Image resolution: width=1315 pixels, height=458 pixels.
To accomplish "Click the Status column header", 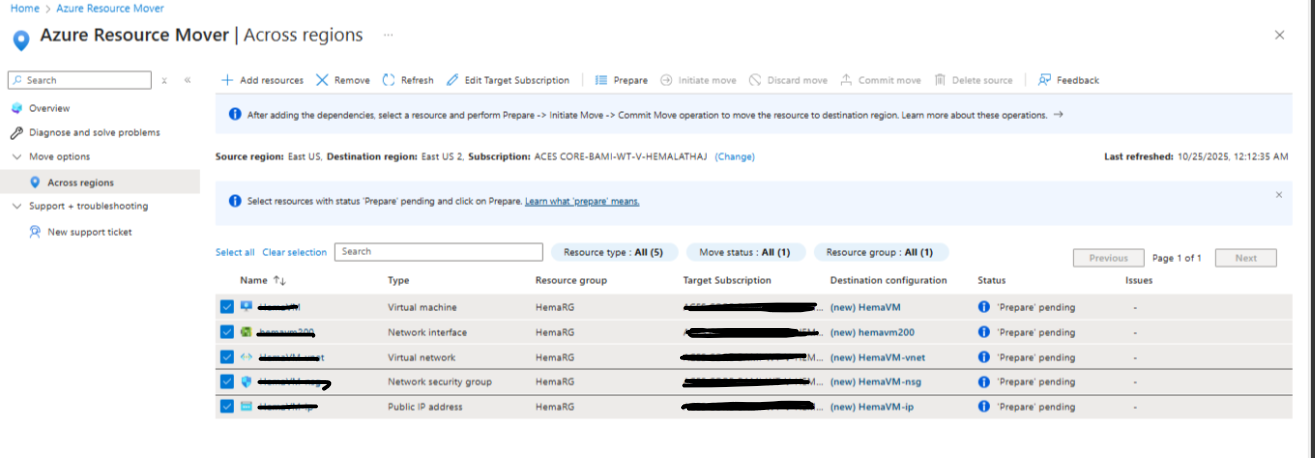I will click(991, 281).
